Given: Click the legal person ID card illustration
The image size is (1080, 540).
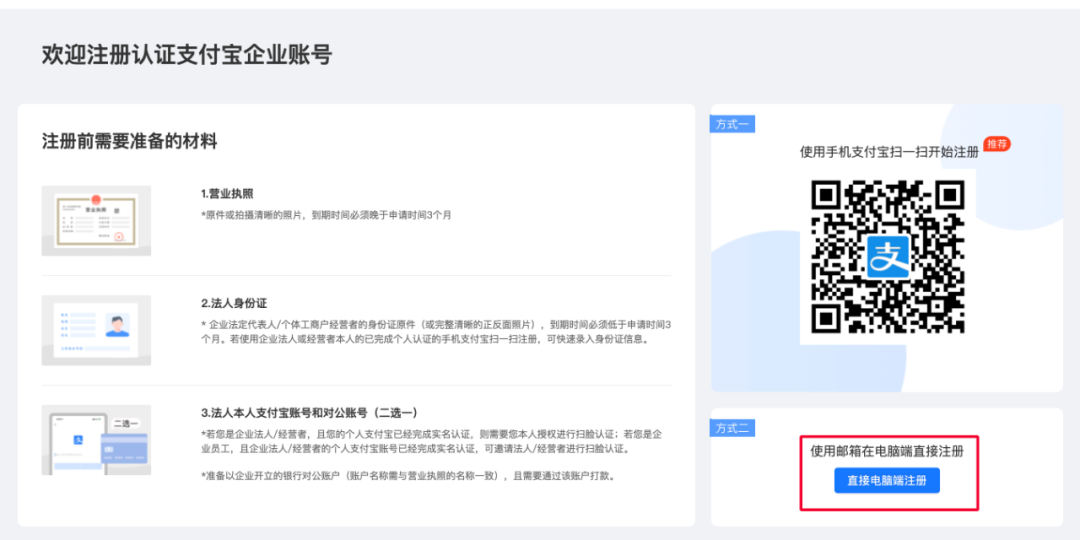Looking at the screenshot, I should point(96,330).
